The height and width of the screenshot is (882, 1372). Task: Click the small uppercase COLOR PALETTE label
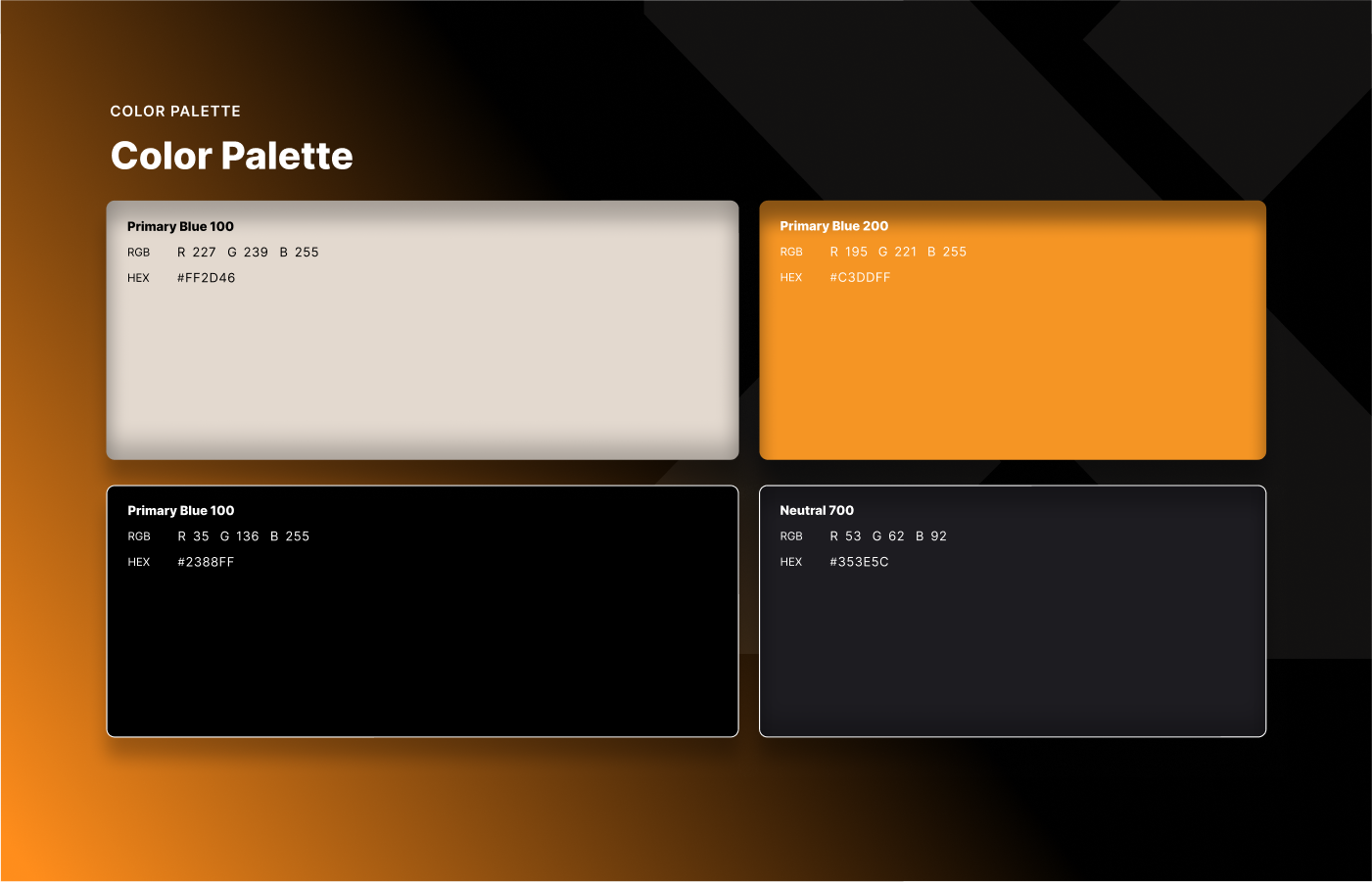pos(175,112)
